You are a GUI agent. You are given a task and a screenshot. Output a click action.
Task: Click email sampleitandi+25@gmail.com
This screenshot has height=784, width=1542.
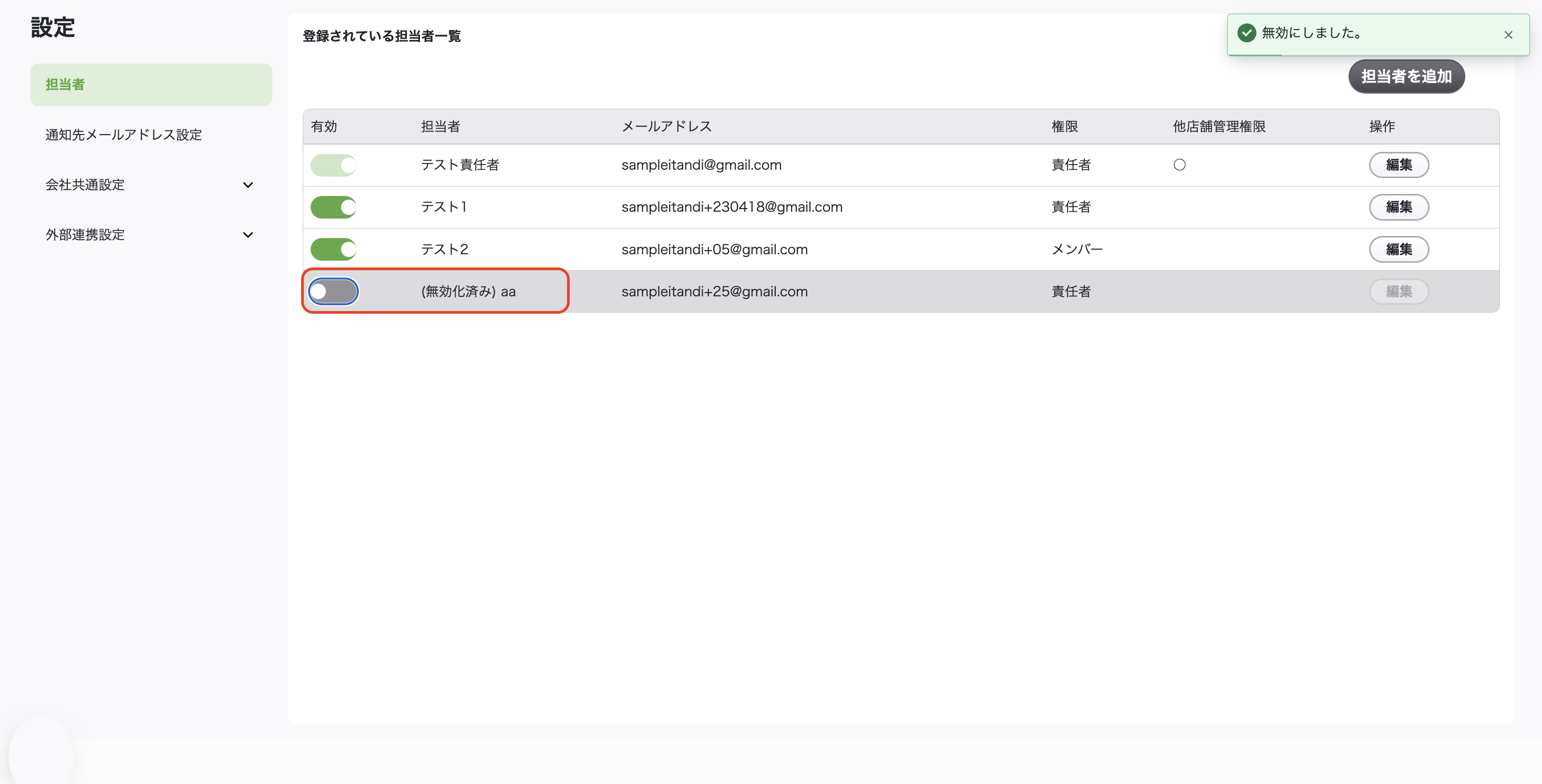[x=715, y=292]
